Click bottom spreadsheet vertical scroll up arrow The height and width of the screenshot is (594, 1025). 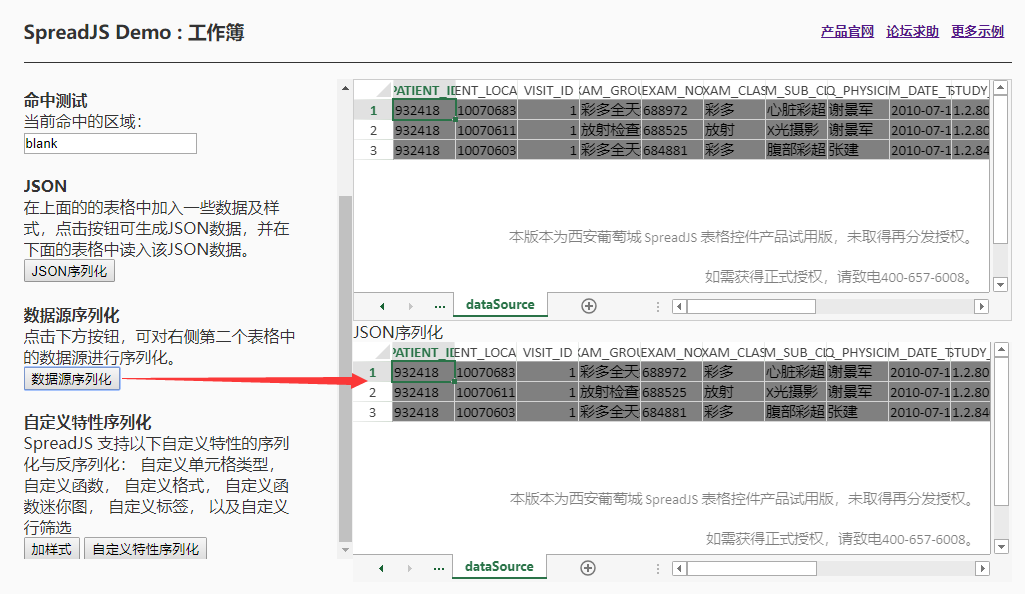coord(1001,350)
